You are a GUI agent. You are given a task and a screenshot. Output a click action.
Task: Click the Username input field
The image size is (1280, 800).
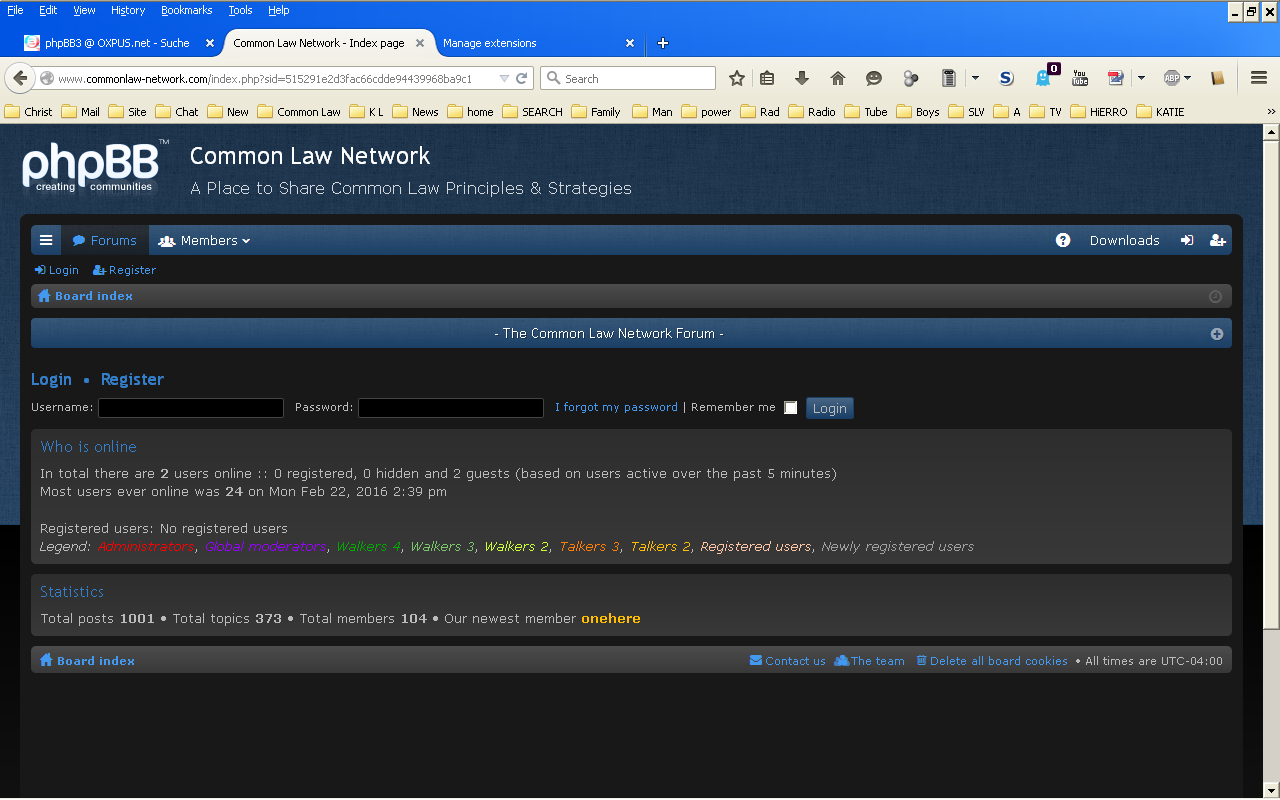(191, 408)
